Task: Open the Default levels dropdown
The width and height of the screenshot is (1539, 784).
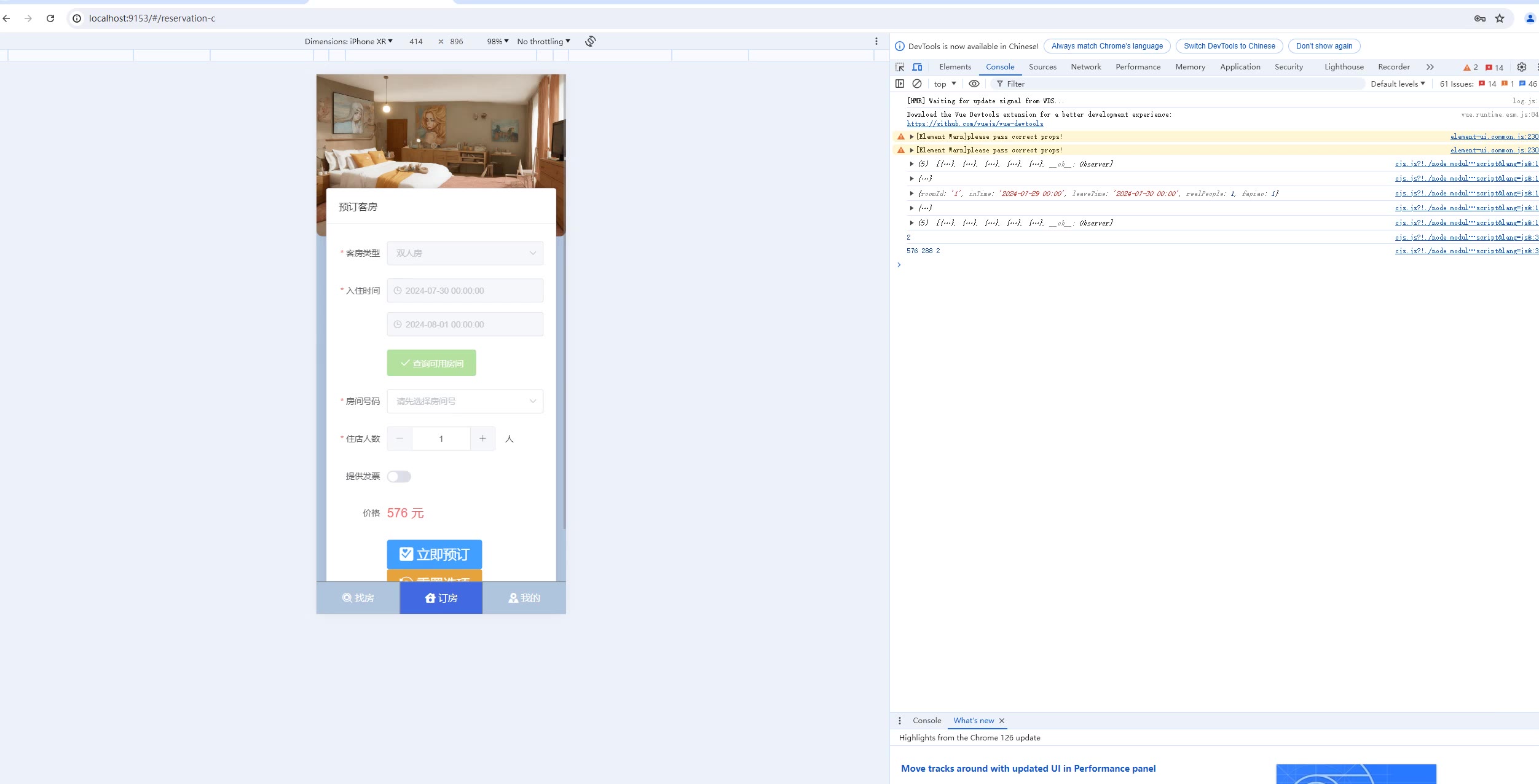Action: click(1398, 84)
